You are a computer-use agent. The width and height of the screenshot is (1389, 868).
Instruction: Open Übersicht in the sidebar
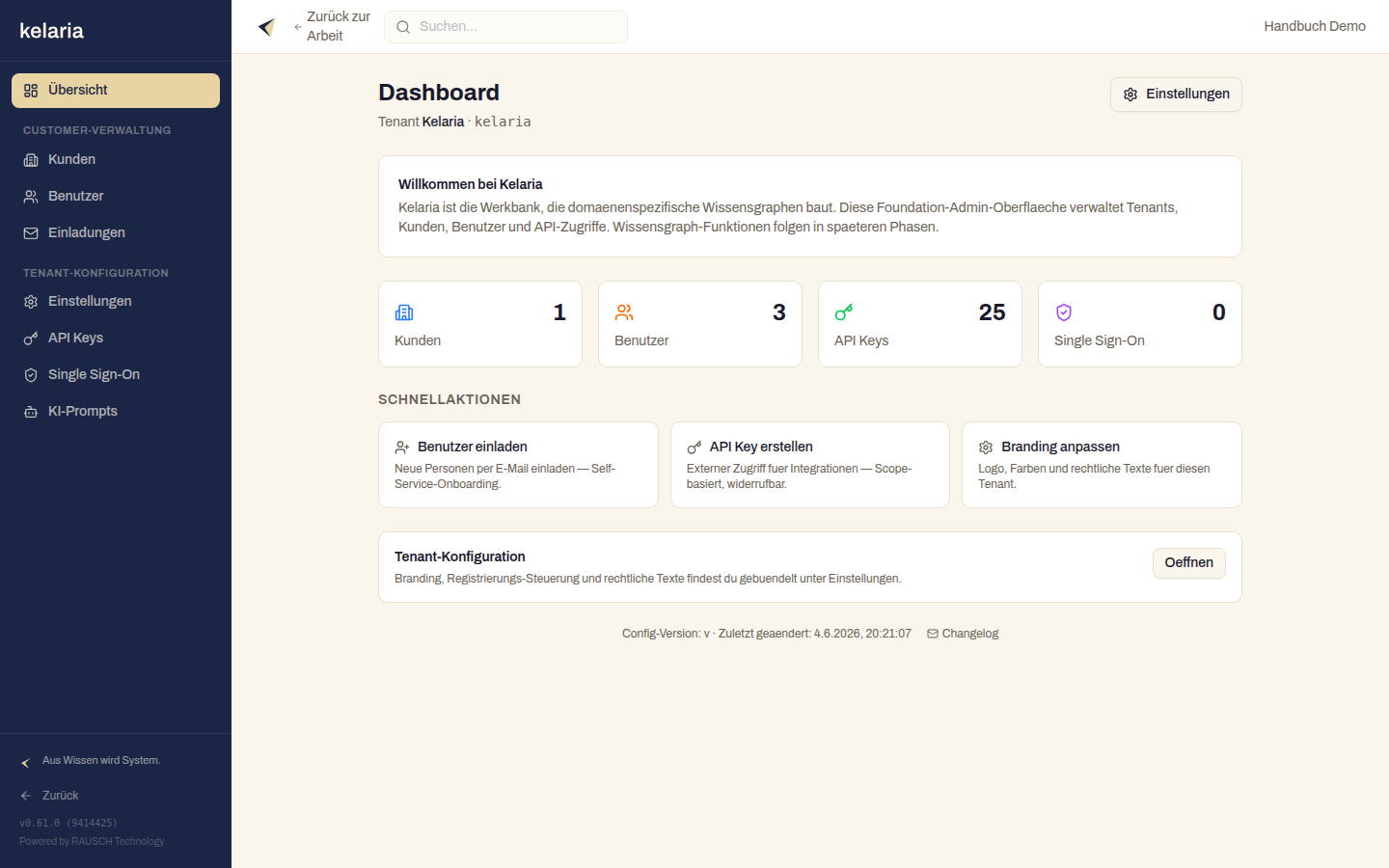[x=116, y=91]
